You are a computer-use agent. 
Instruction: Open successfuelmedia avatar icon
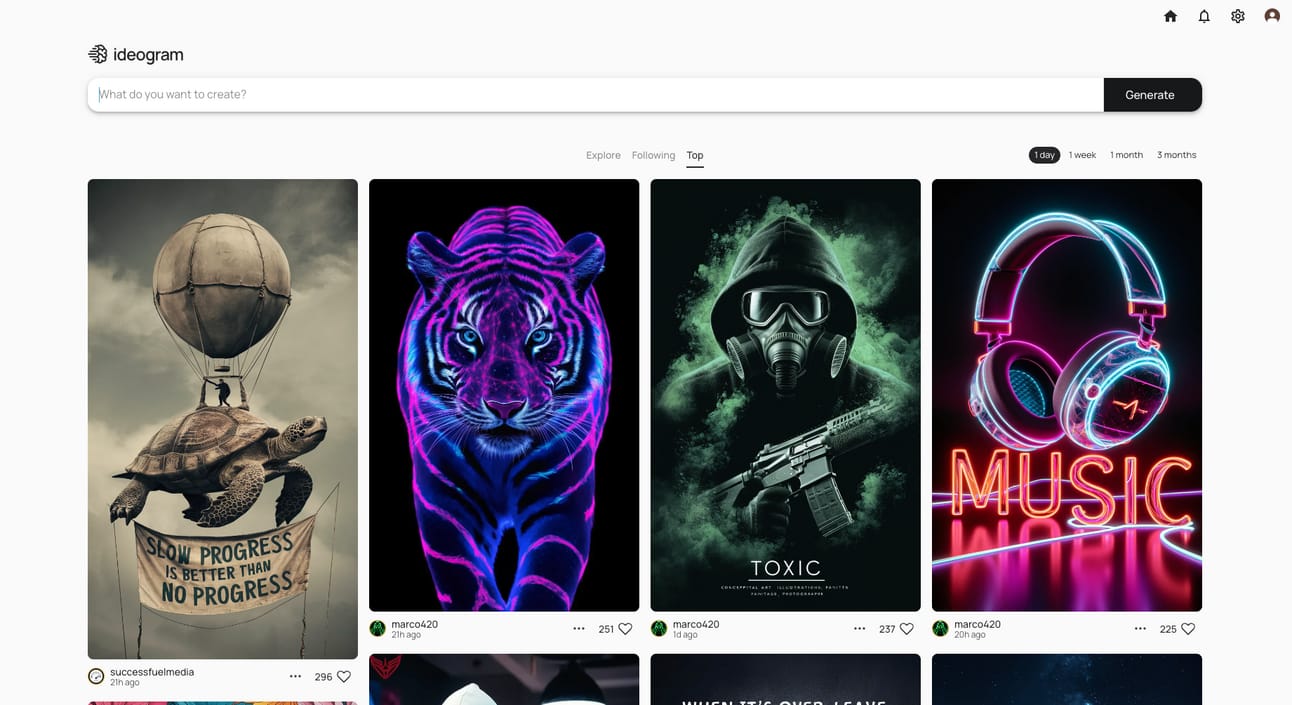point(96,677)
